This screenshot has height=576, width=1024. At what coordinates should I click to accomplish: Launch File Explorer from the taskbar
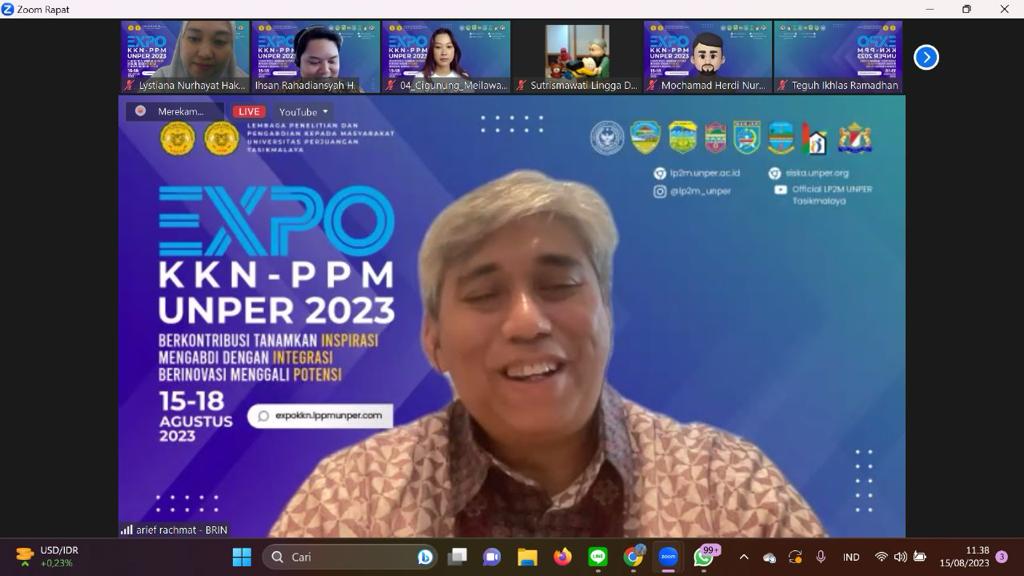[527, 557]
